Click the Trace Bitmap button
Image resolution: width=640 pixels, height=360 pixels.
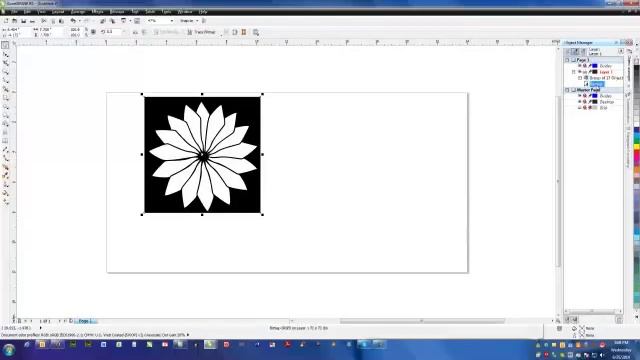[202, 32]
